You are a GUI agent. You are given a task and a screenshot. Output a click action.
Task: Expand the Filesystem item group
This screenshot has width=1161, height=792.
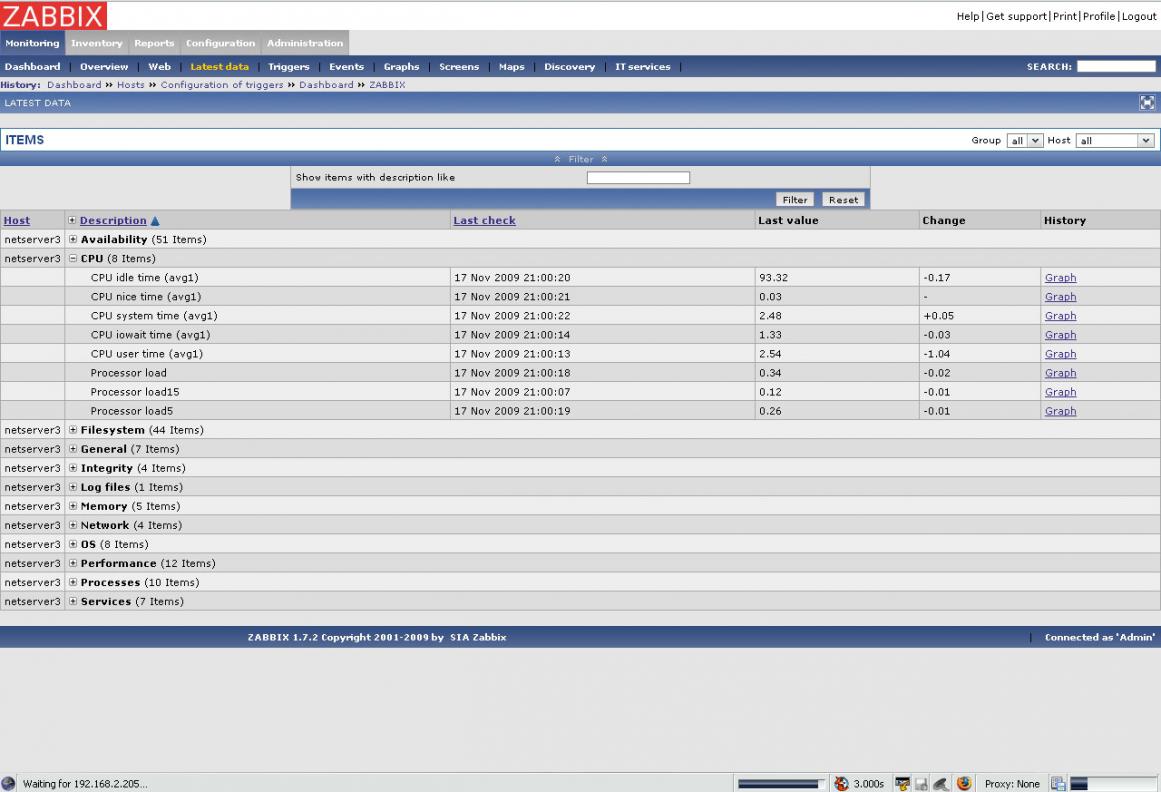(x=73, y=429)
